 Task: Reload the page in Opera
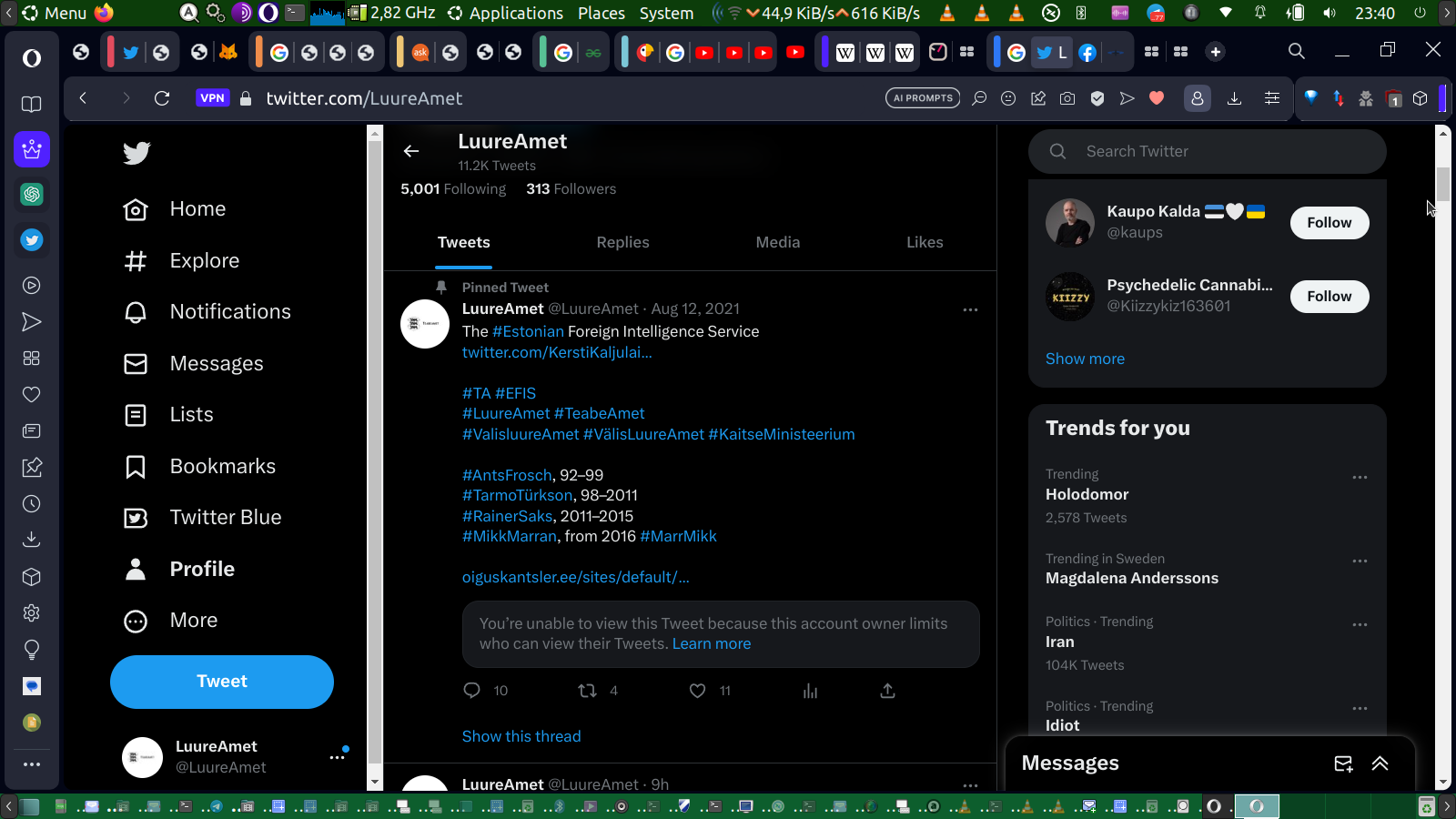162,98
